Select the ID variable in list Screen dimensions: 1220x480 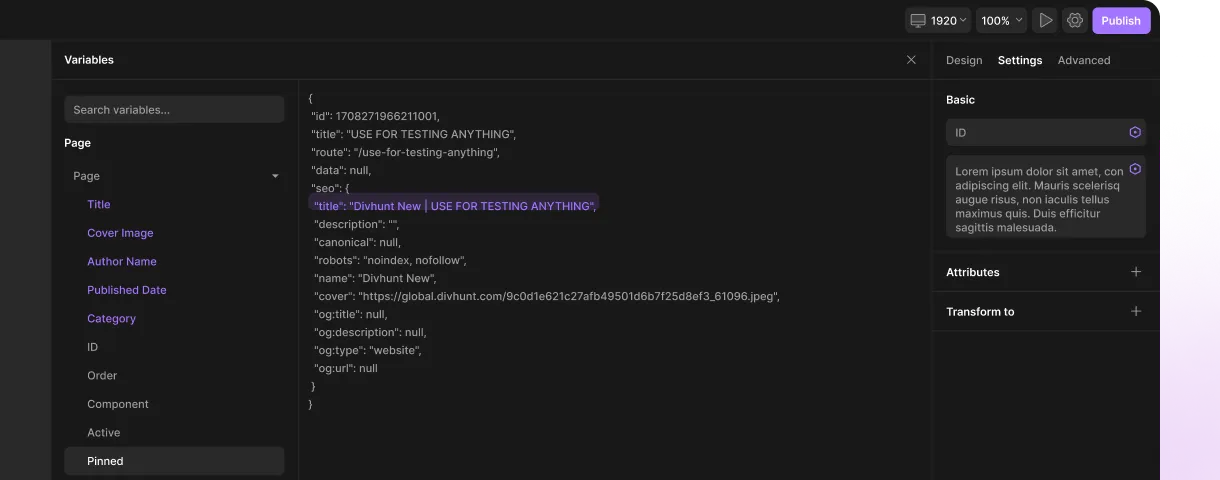(92, 347)
